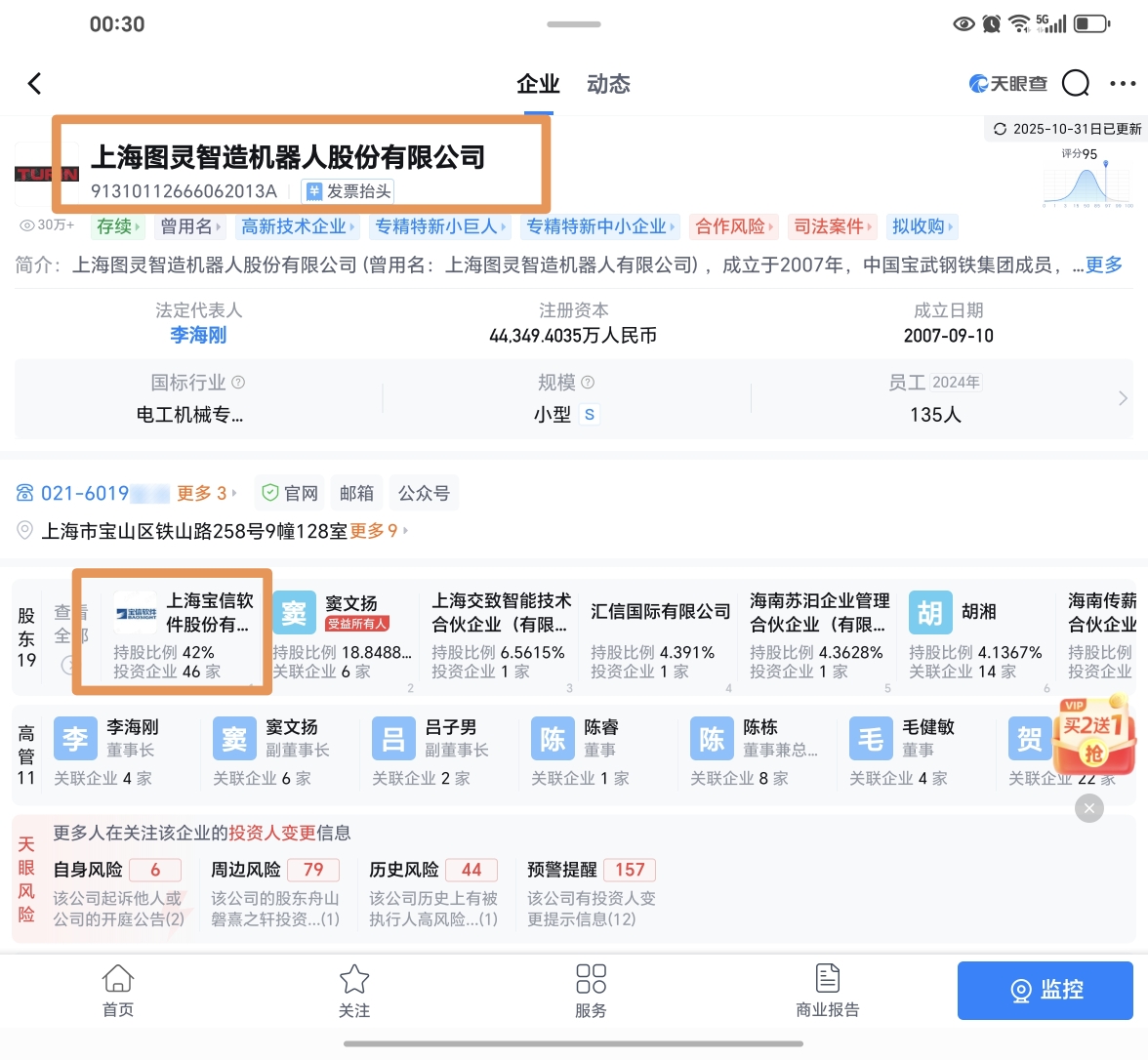Screen dimensions: 1148x1060
Task: Tap the 投资人变更 highlighted link
Action: [272, 834]
